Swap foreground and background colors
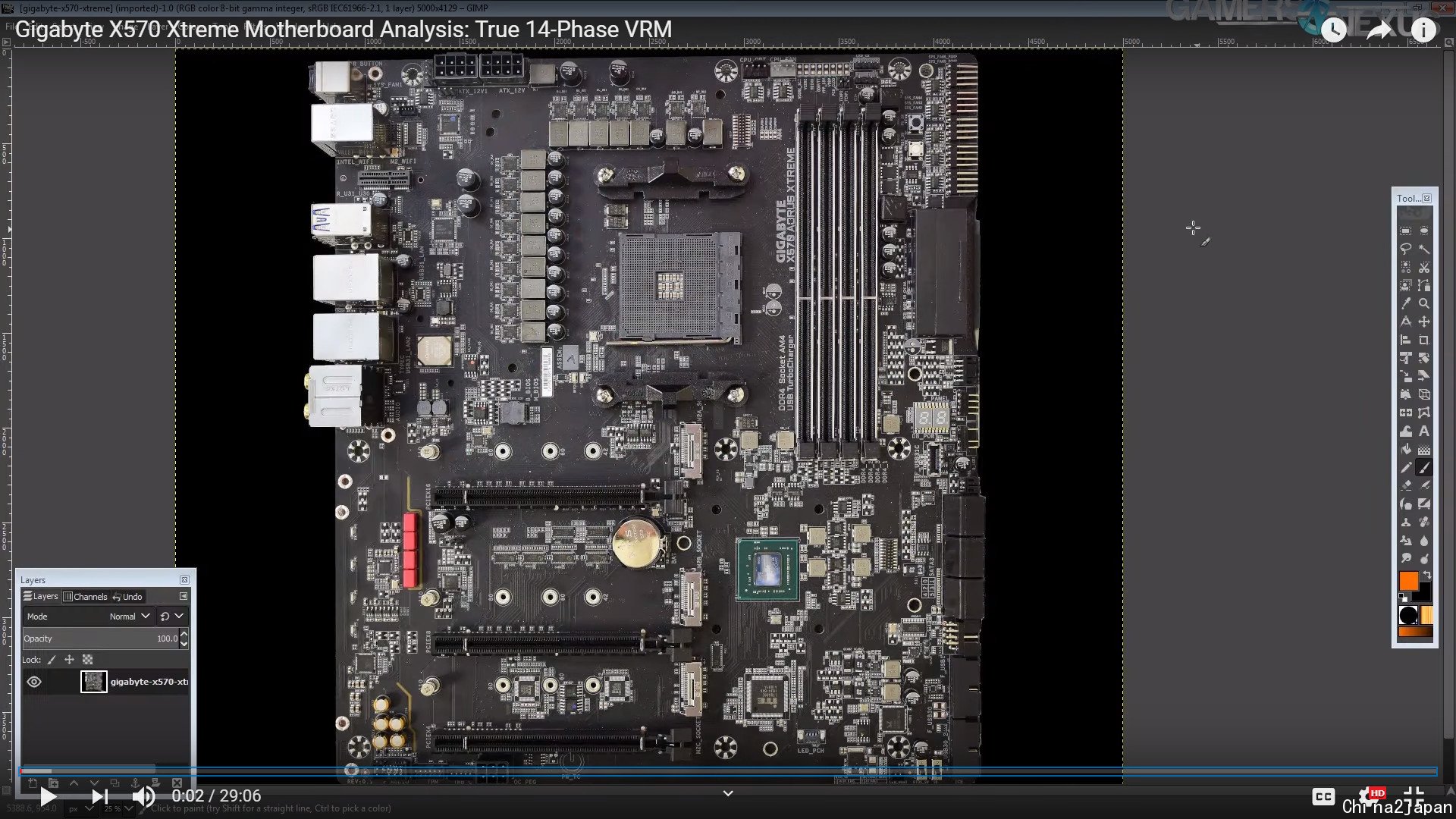This screenshot has width=1456, height=819. 1427,576
